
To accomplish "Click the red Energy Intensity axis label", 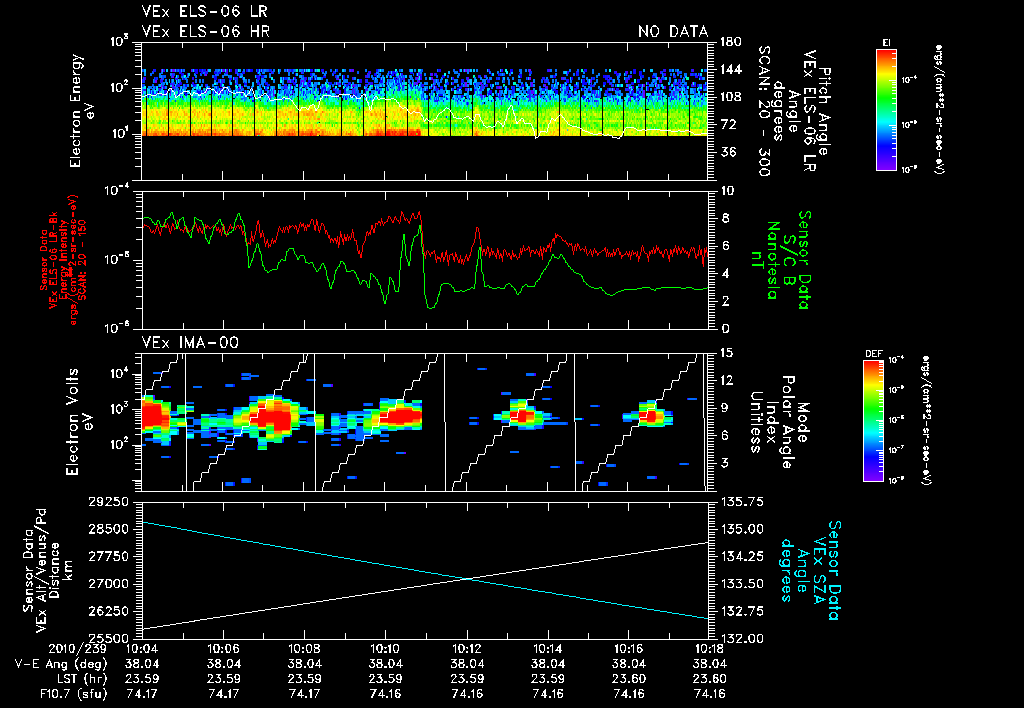I will [63, 260].
